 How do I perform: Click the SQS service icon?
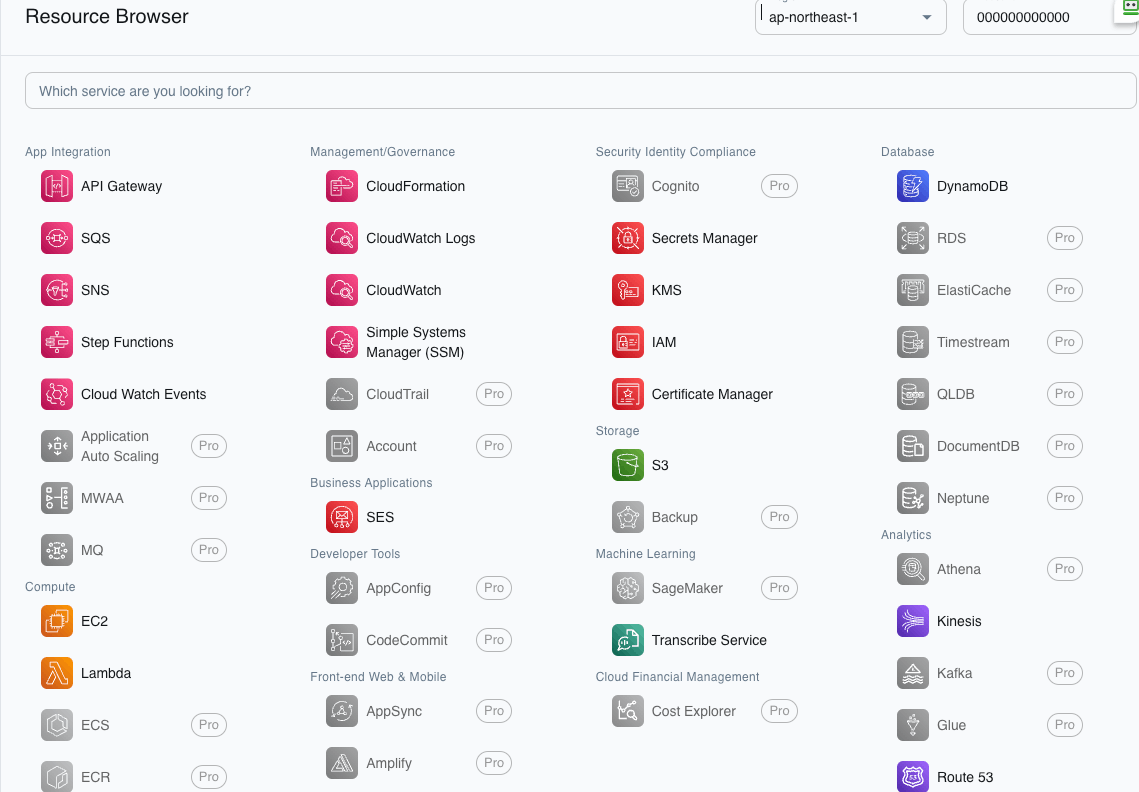[57, 238]
